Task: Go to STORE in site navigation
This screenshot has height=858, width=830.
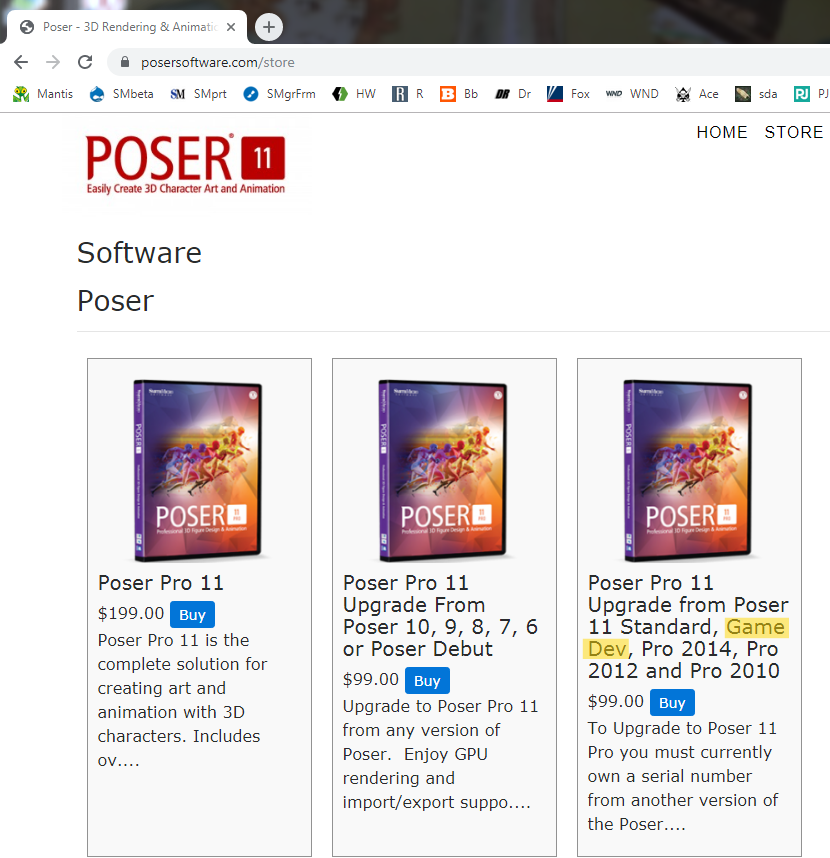Action: (x=793, y=132)
